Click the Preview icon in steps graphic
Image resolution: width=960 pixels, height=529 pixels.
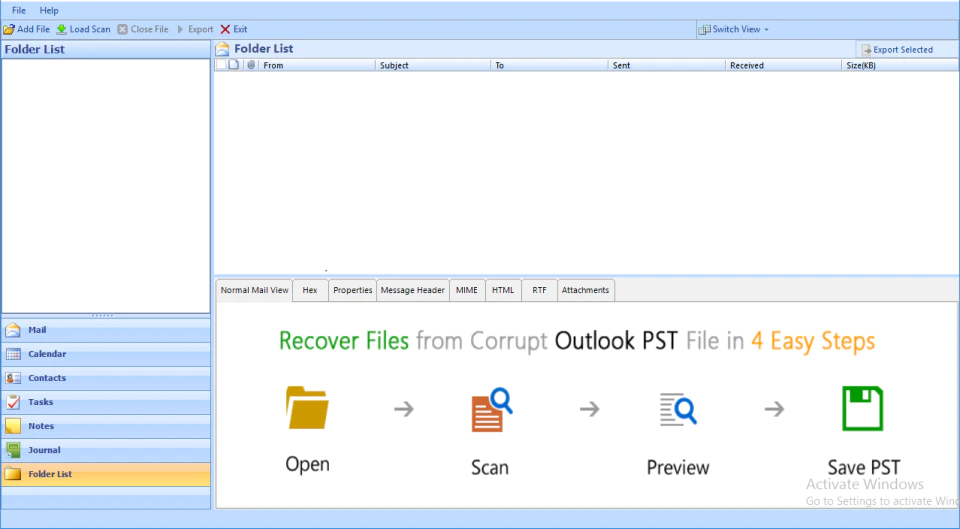click(678, 409)
